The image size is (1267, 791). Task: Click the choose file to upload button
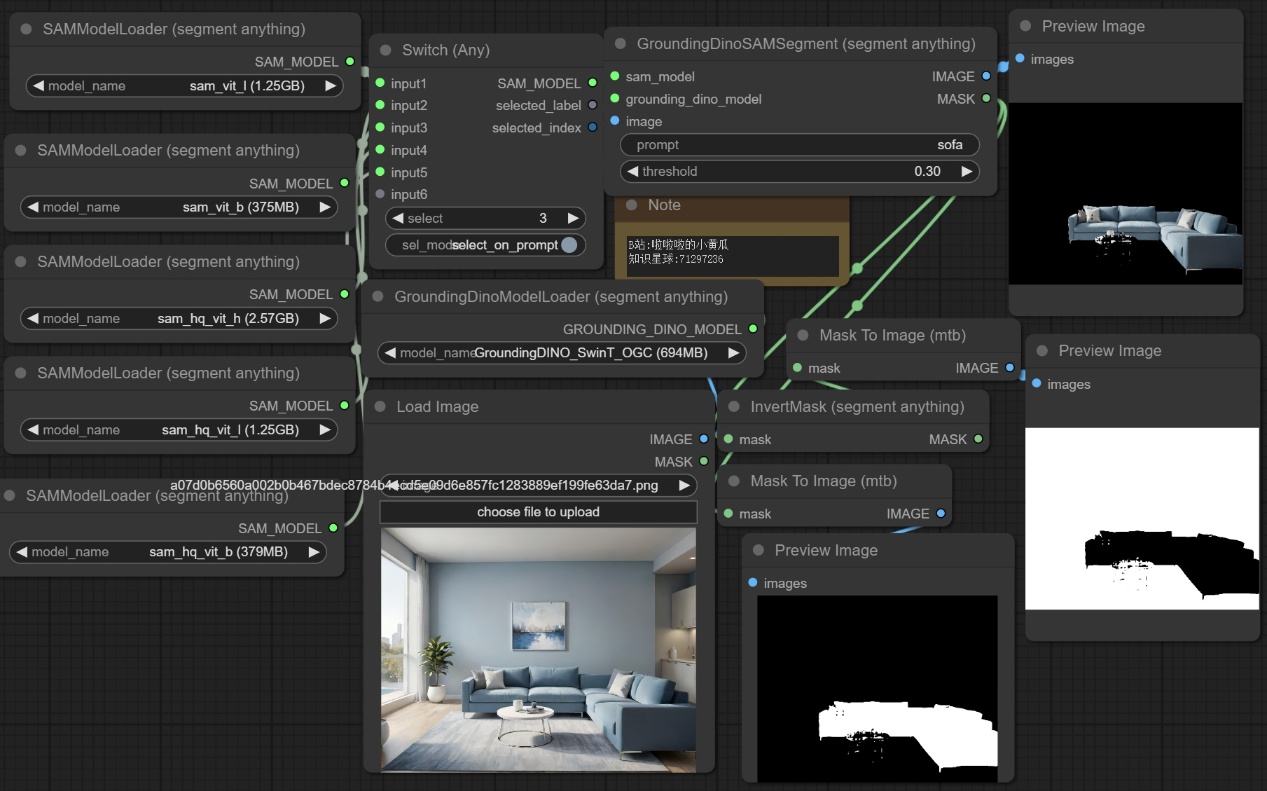point(538,512)
